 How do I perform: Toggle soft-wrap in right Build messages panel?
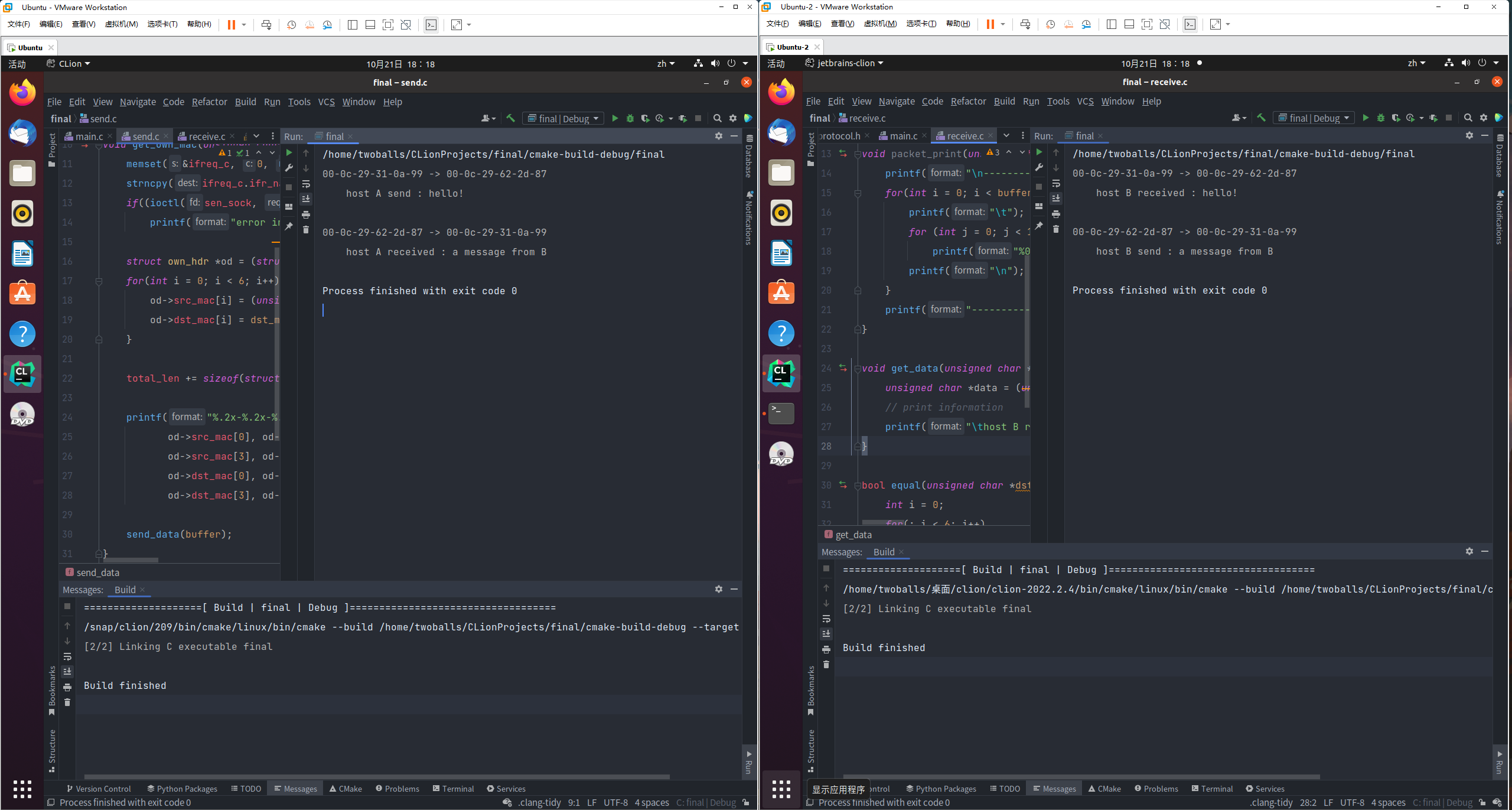click(826, 619)
